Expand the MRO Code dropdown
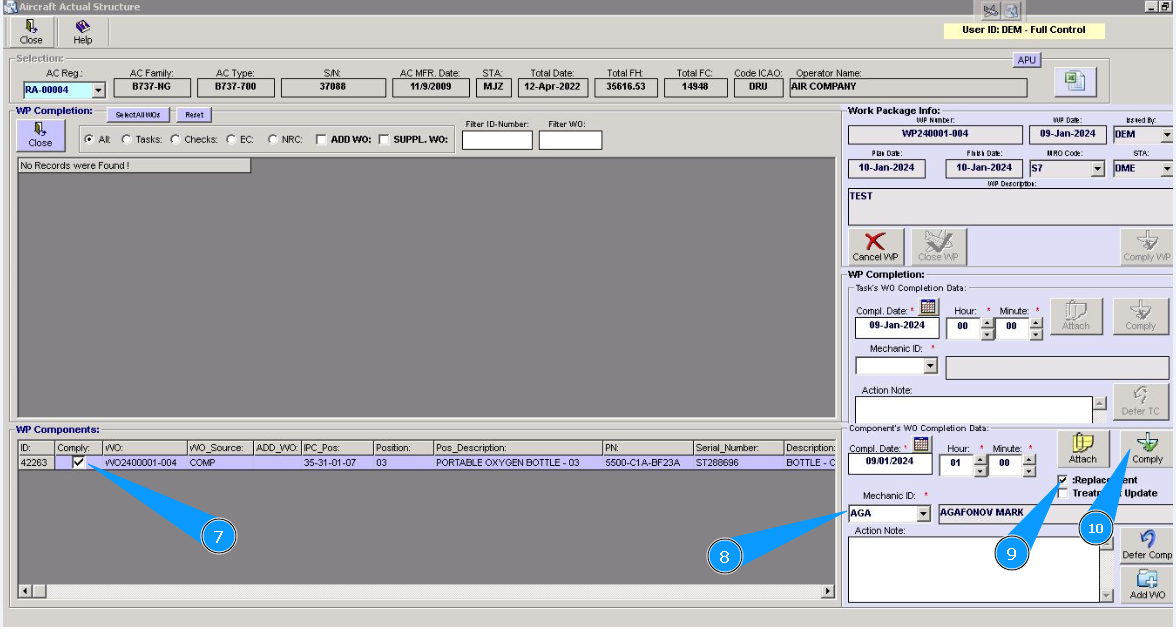 coord(1098,169)
